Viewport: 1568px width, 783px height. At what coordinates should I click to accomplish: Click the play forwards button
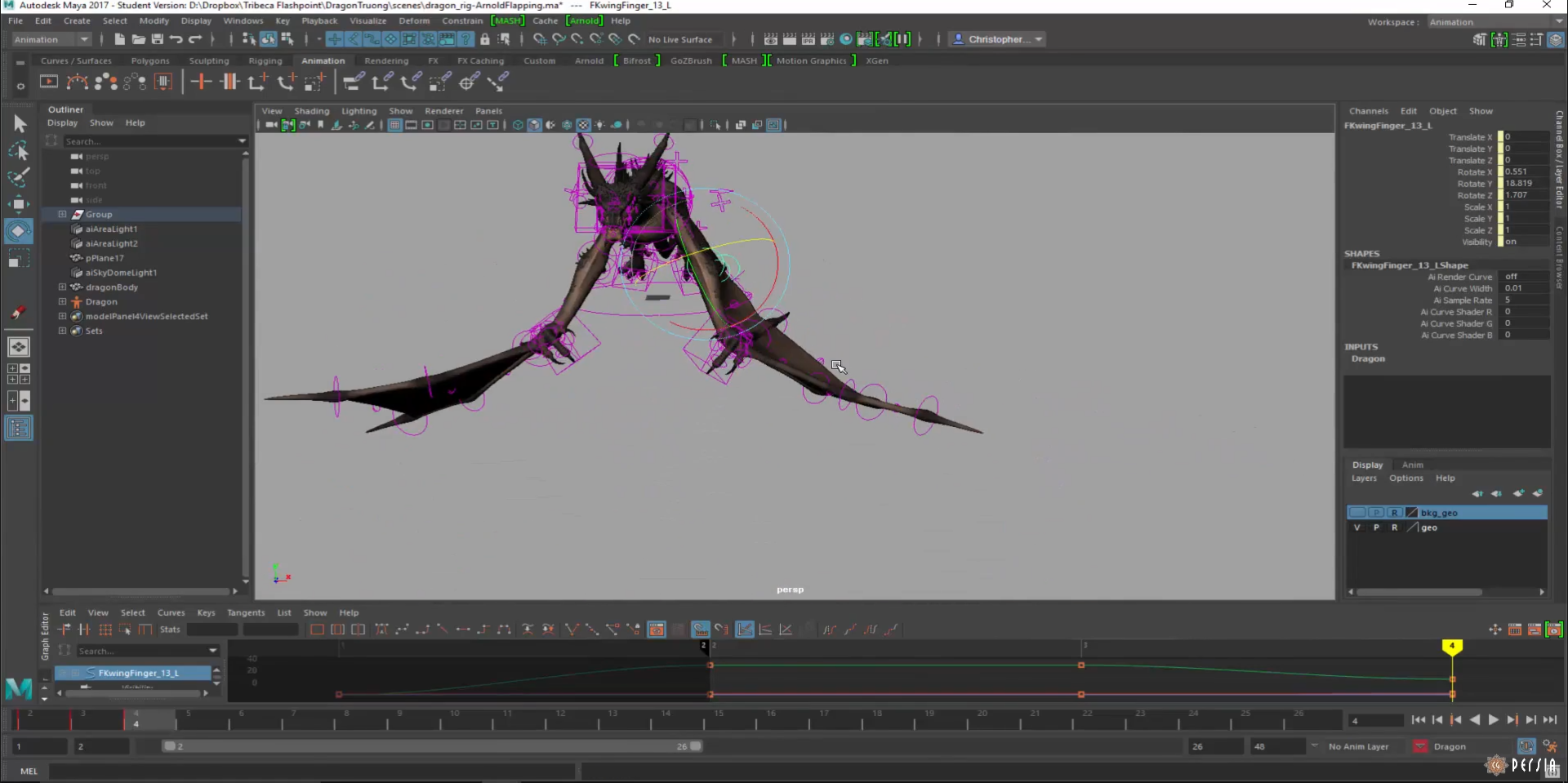(x=1493, y=719)
